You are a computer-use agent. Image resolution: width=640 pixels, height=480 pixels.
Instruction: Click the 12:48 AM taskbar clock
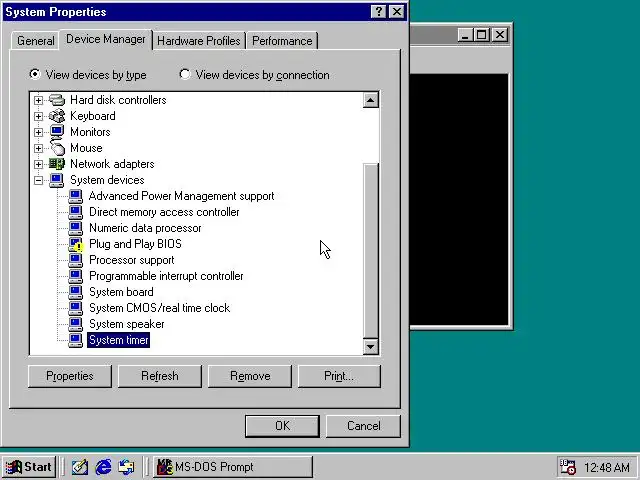point(607,467)
